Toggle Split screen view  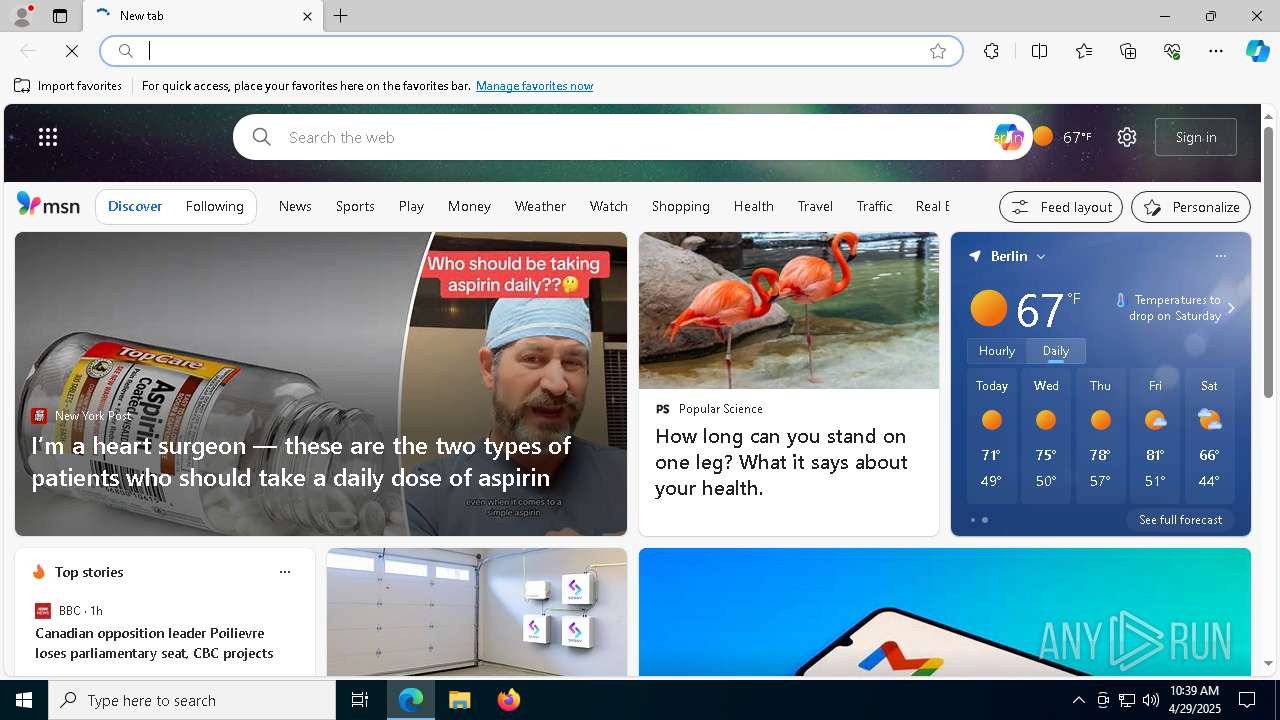[1039, 51]
